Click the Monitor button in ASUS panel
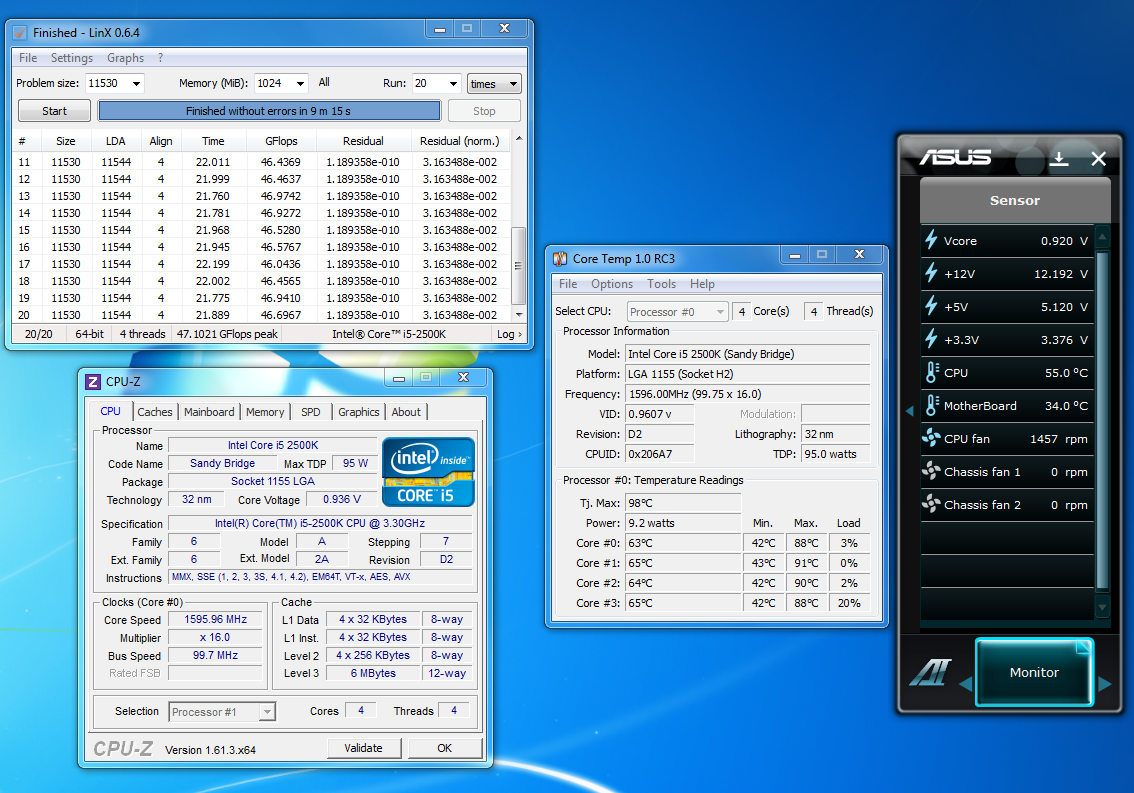Viewport: 1134px width, 793px height. pos(1034,672)
